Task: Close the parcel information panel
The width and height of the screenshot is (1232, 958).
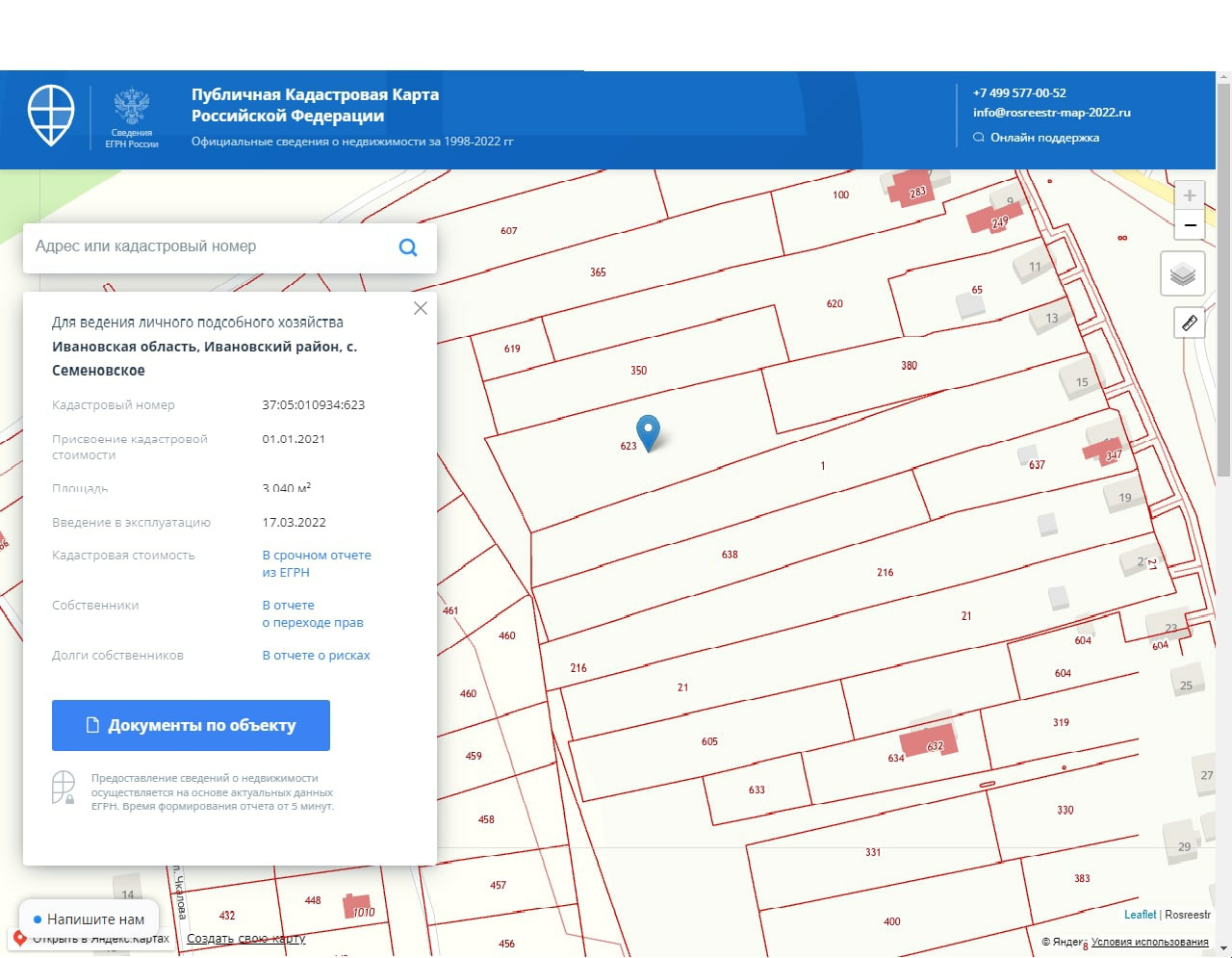Action: (x=421, y=308)
